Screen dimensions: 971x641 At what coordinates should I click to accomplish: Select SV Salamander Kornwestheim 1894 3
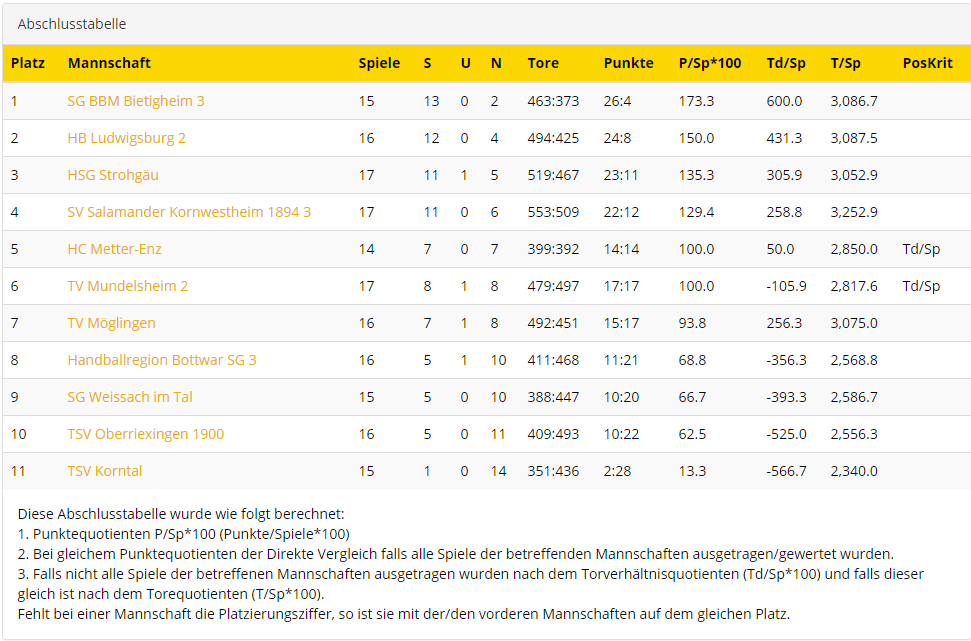189,212
